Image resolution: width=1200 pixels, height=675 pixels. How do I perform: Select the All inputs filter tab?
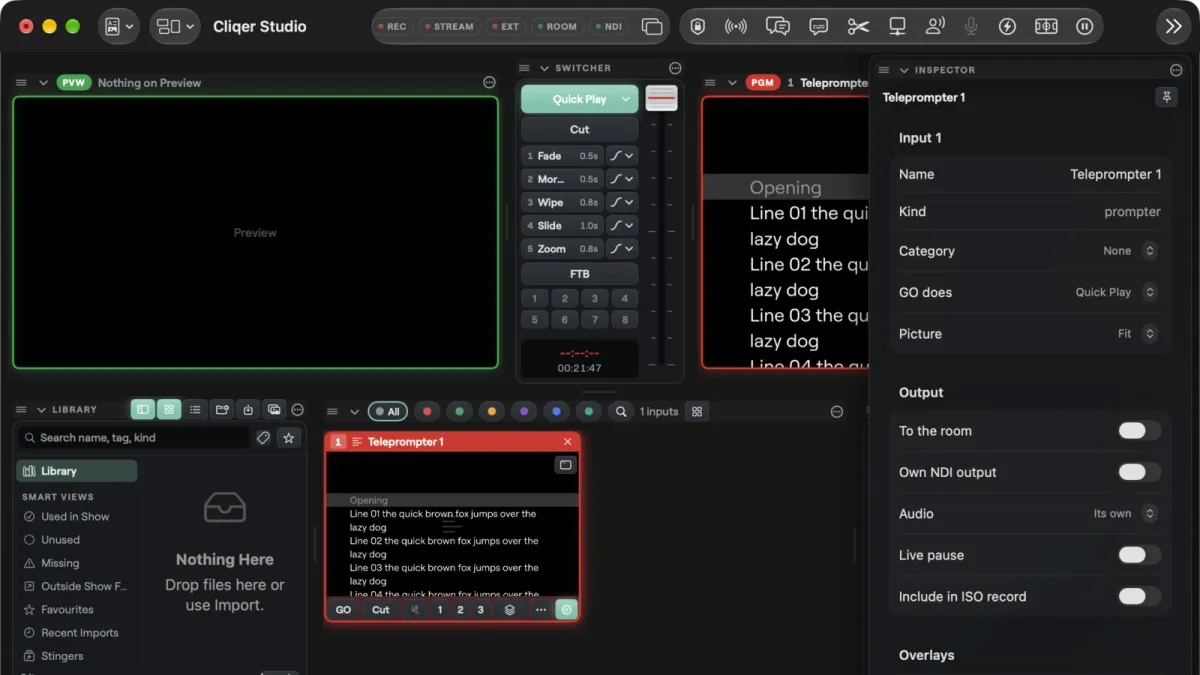pyautogui.click(x=387, y=411)
